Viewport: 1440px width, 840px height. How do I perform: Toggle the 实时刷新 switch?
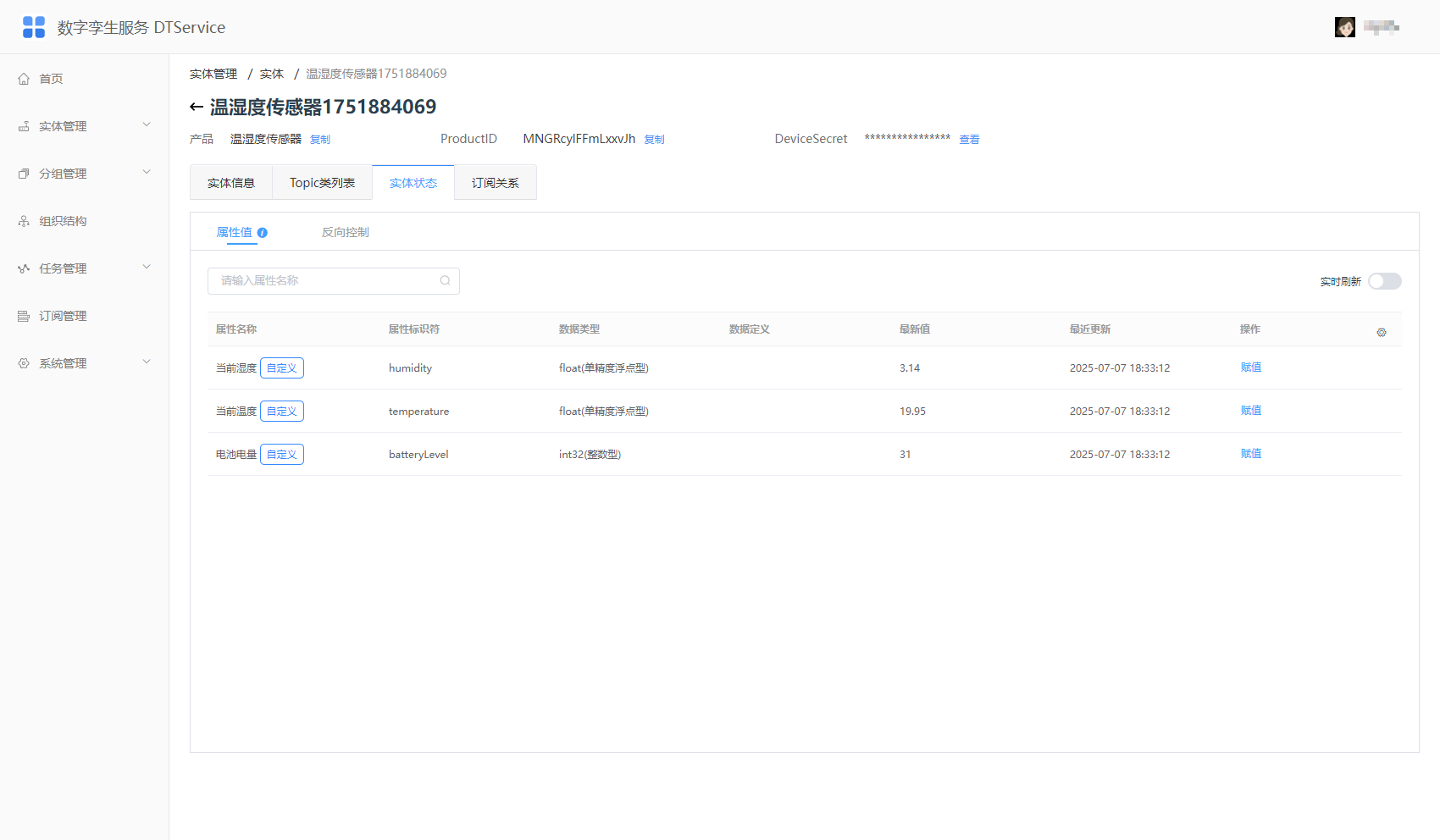(x=1385, y=281)
